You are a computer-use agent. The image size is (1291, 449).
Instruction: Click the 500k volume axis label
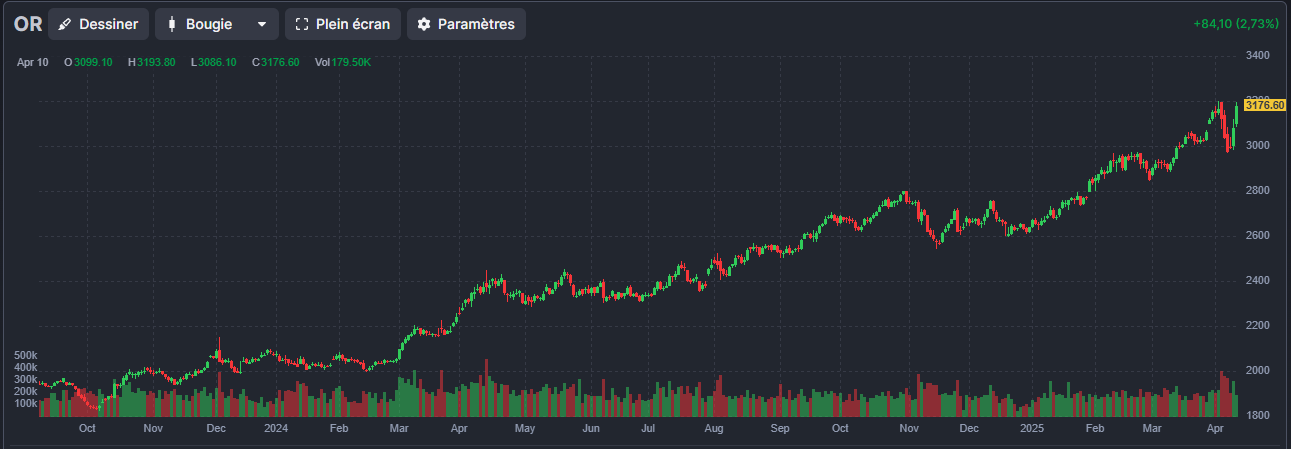(26, 355)
